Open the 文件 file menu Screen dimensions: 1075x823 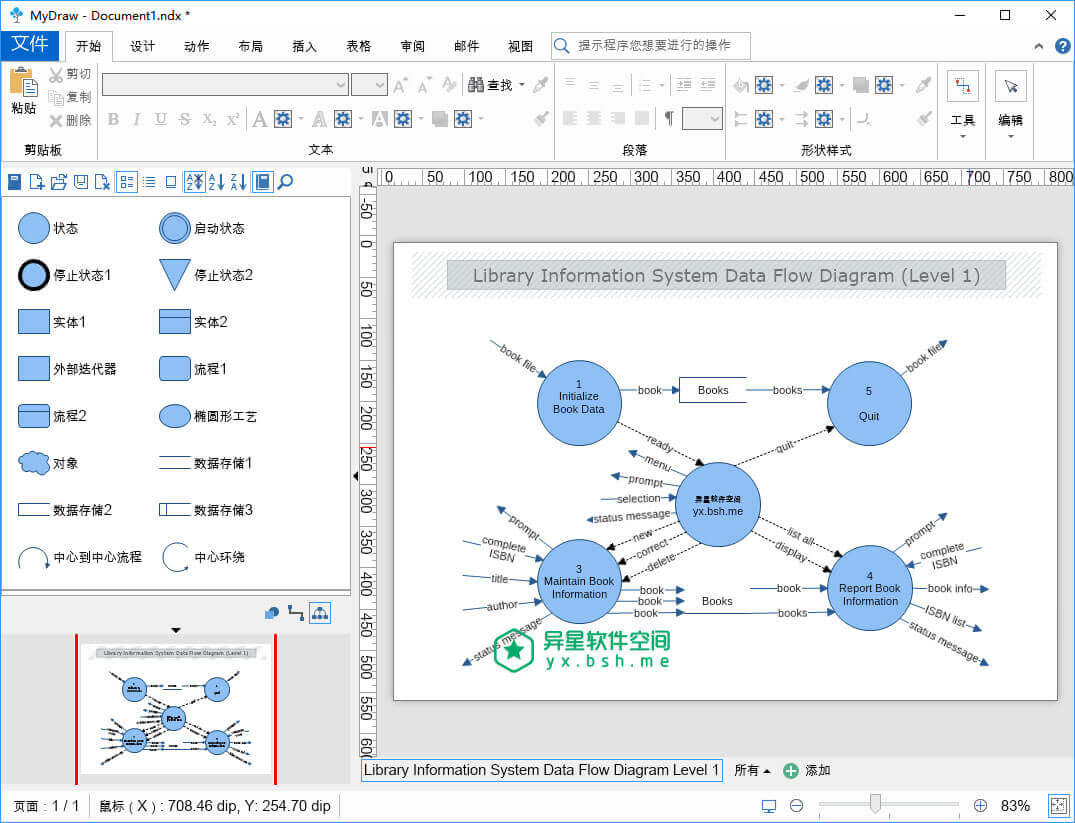(30, 45)
